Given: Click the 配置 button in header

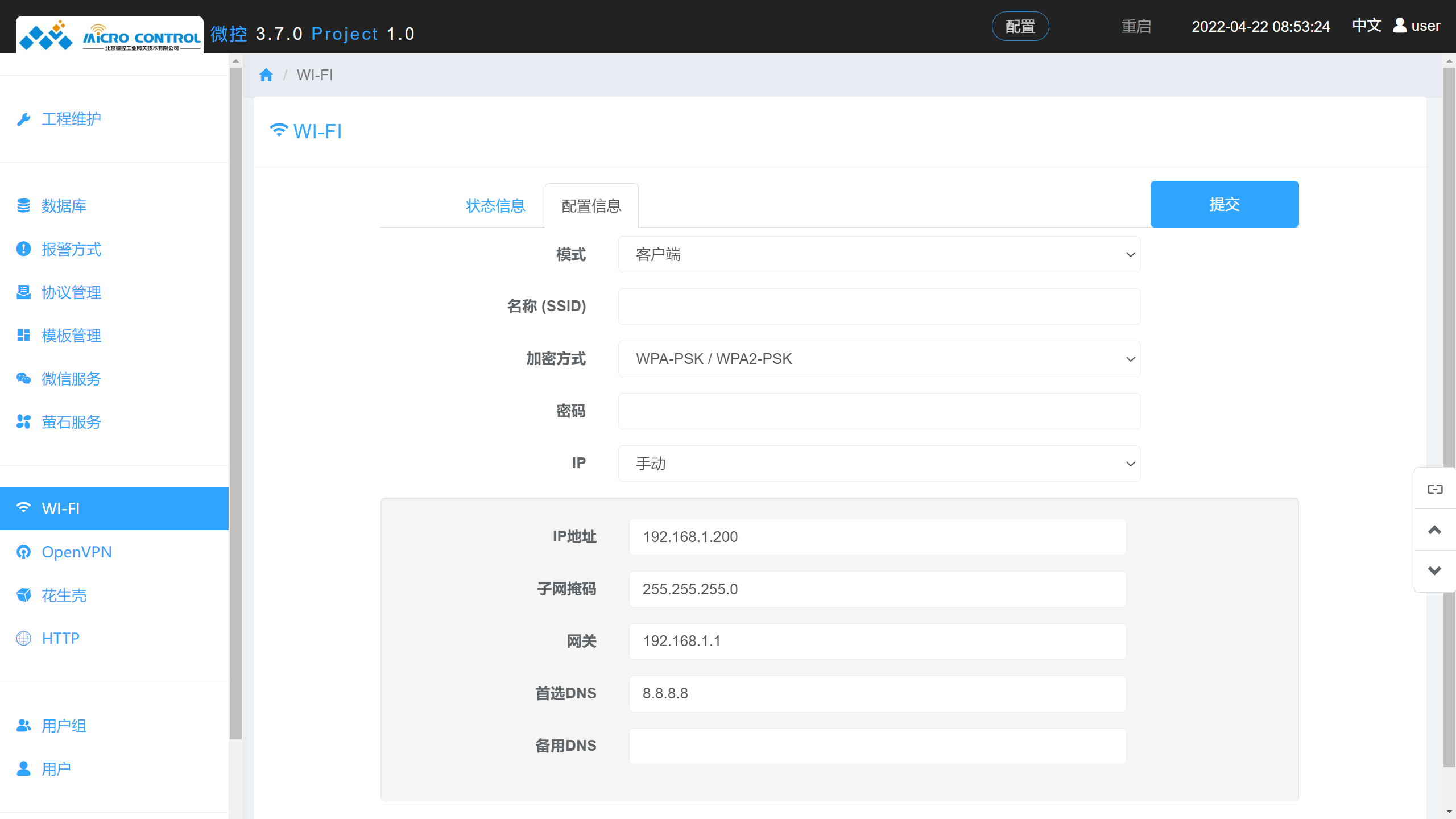Looking at the screenshot, I should point(1020,26).
